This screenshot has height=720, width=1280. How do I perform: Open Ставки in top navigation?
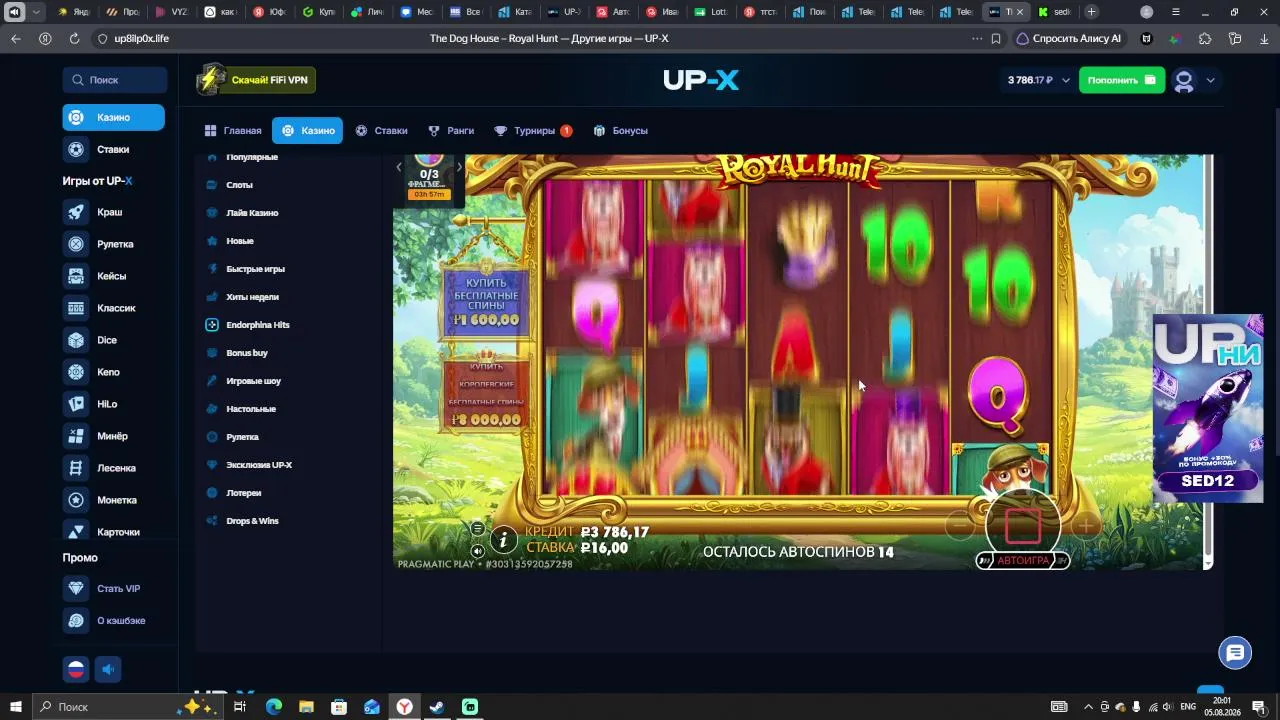[382, 131]
